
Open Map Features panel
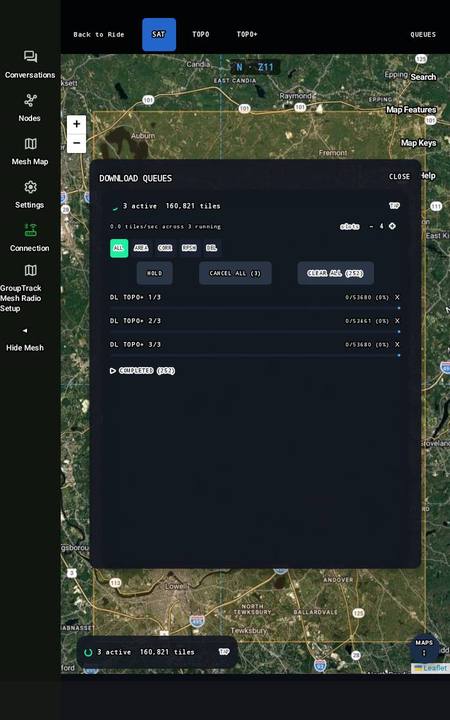(x=411, y=110)
